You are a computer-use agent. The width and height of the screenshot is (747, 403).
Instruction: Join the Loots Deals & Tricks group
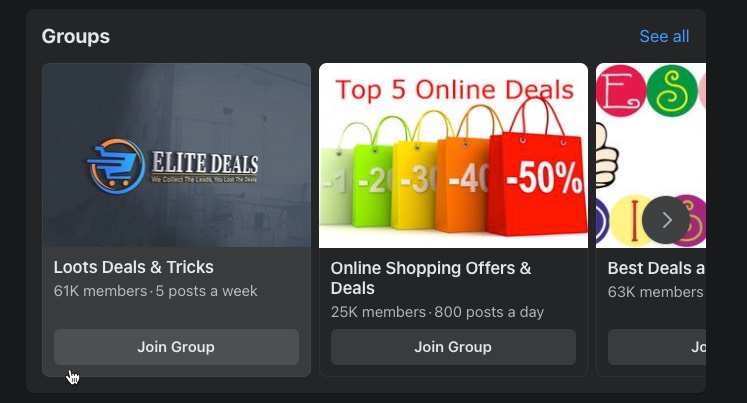176,347
